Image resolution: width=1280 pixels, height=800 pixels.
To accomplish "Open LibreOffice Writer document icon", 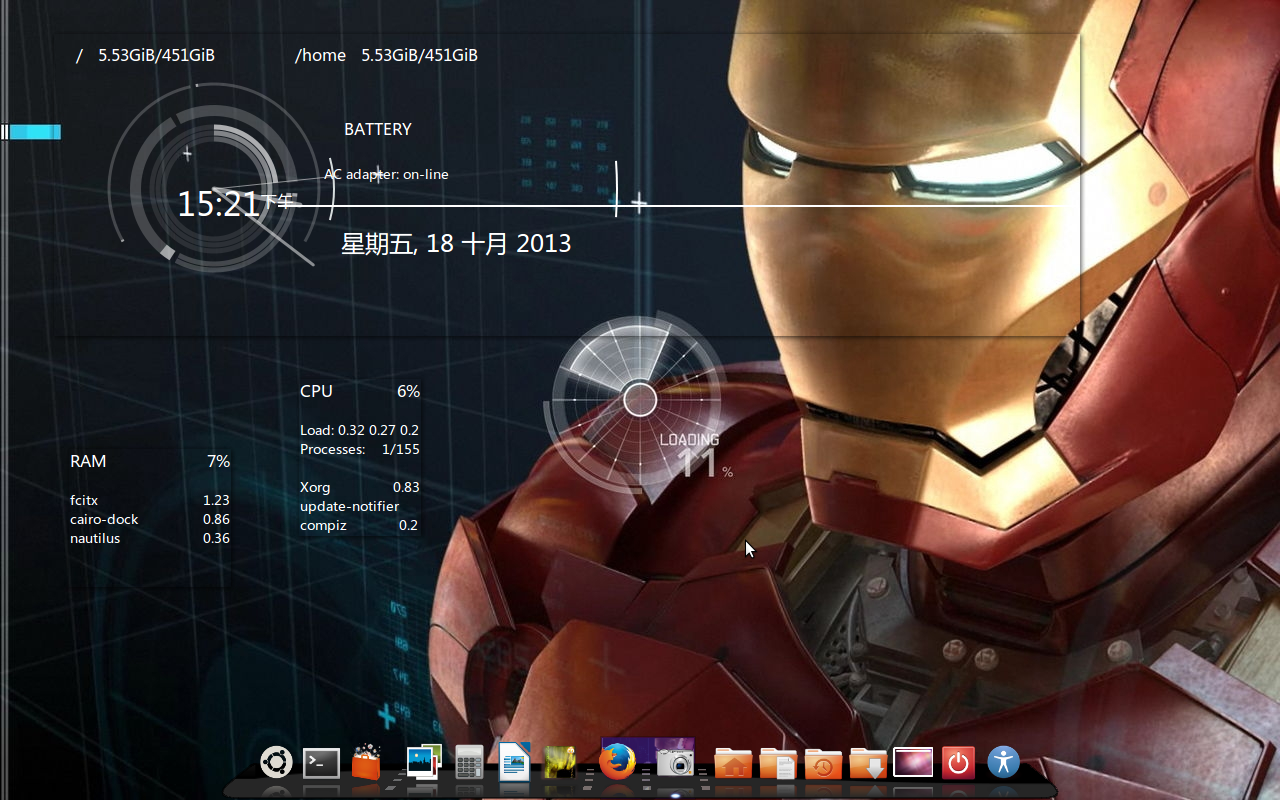I will (514, 761).
